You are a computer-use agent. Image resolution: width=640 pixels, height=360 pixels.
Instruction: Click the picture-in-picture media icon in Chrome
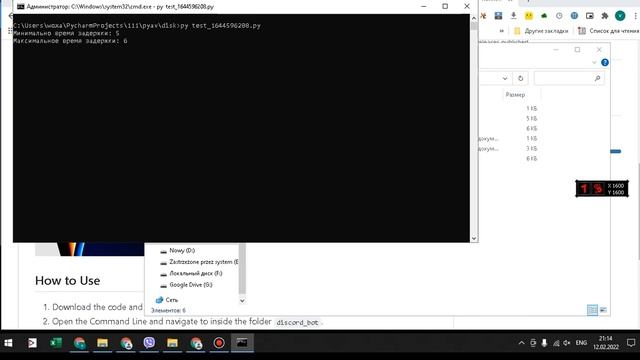pos(590,16)
